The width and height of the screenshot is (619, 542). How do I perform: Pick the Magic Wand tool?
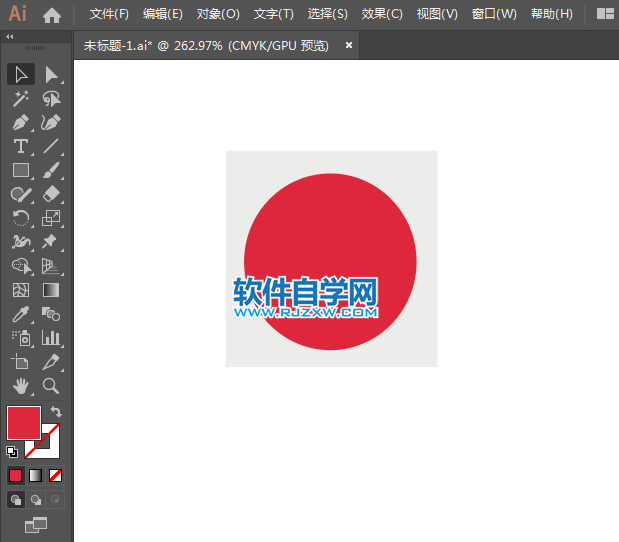pyautogui.click(x=20, y=98)
